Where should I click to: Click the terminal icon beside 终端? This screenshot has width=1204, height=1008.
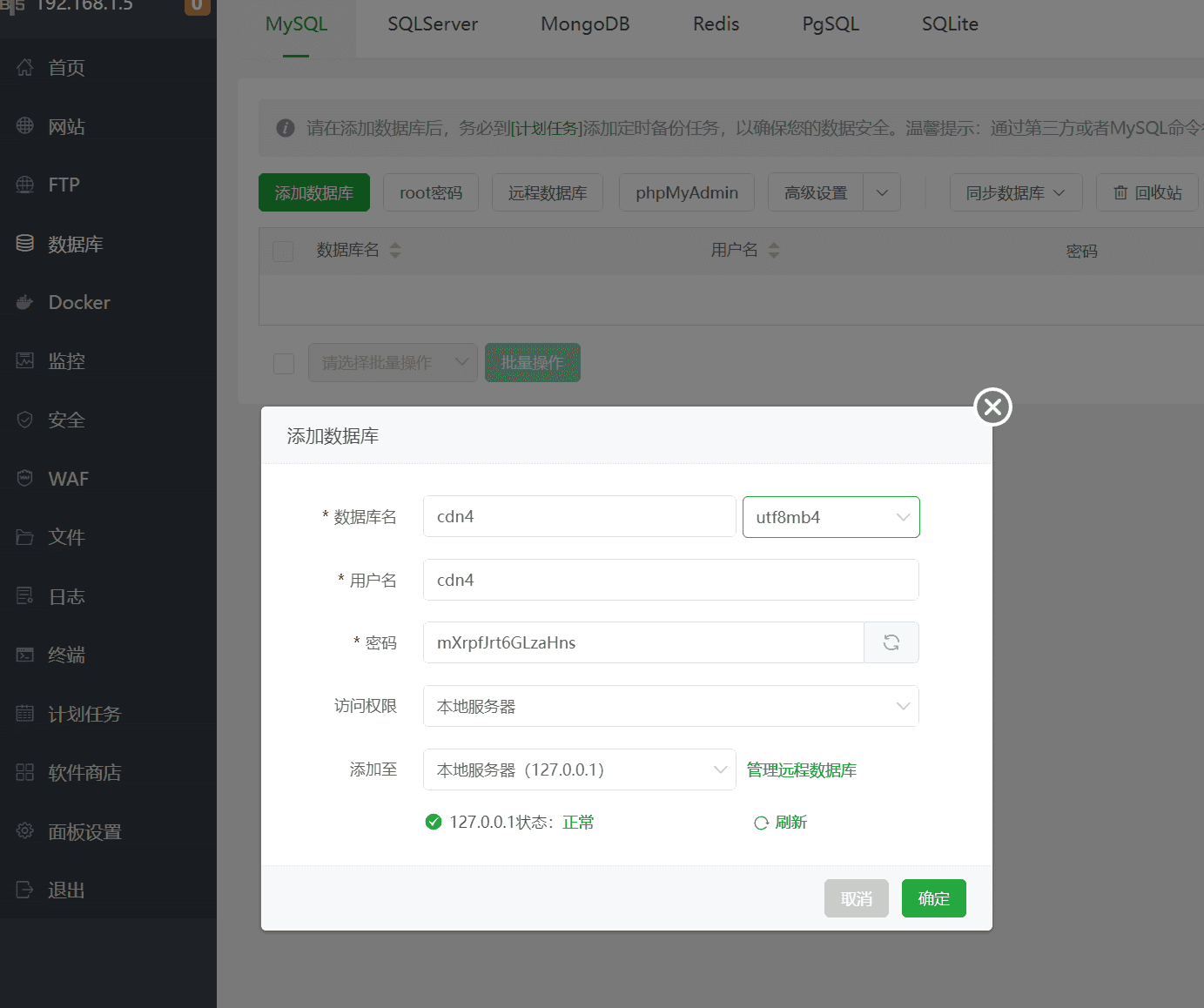coord(25,655)
